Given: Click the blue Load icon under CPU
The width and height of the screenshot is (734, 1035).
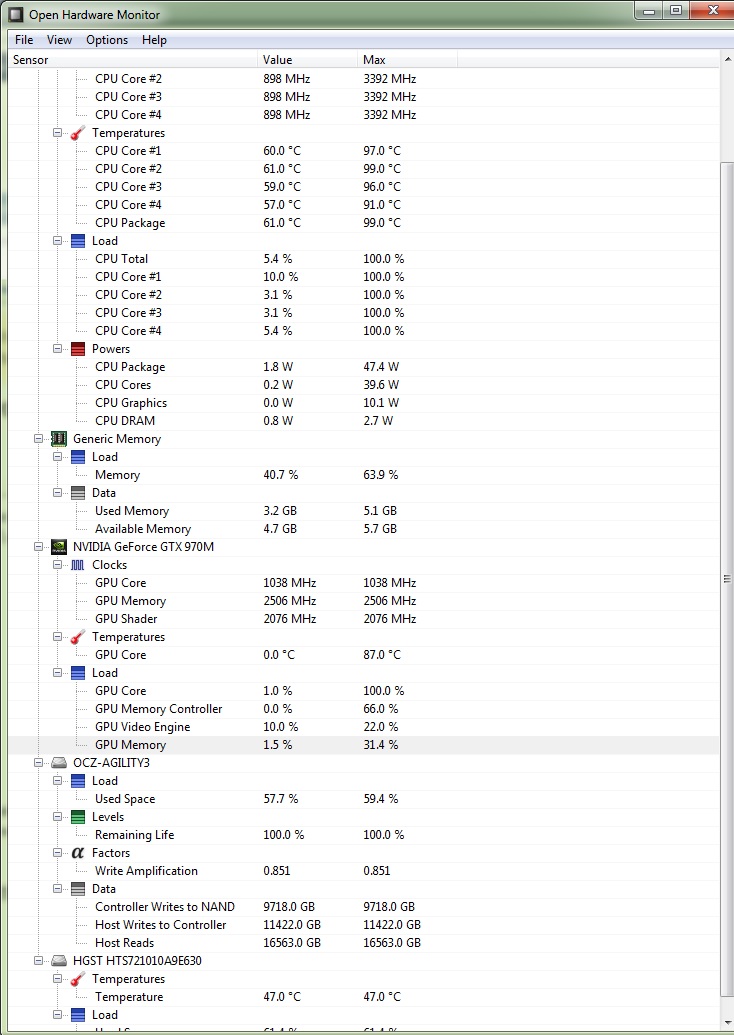Looking at the screenshot, I should click(78, 241).
